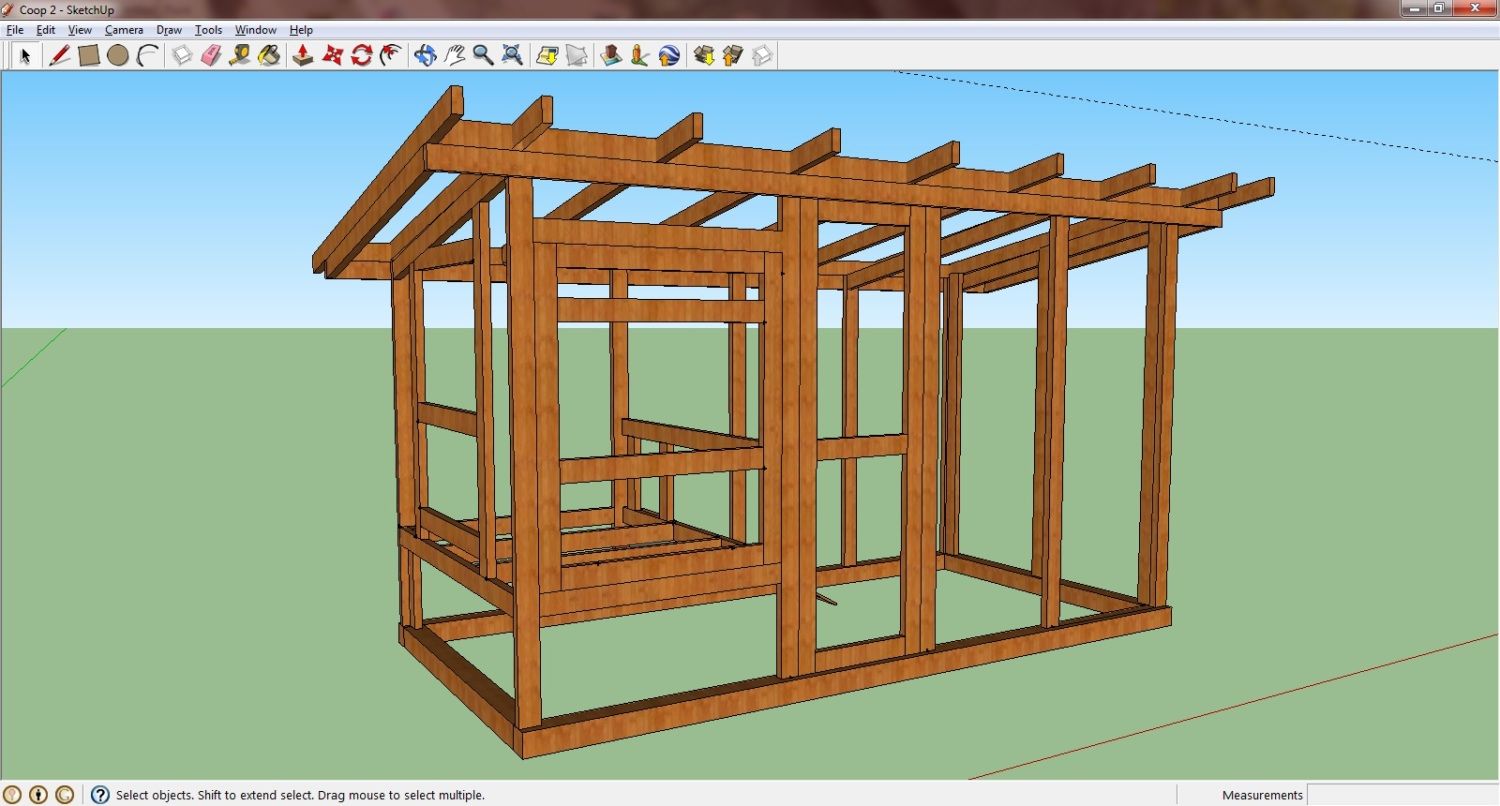
Task: Select the Rectangle drawing tool
Action: pyautogui.click(x=89, y=55)
